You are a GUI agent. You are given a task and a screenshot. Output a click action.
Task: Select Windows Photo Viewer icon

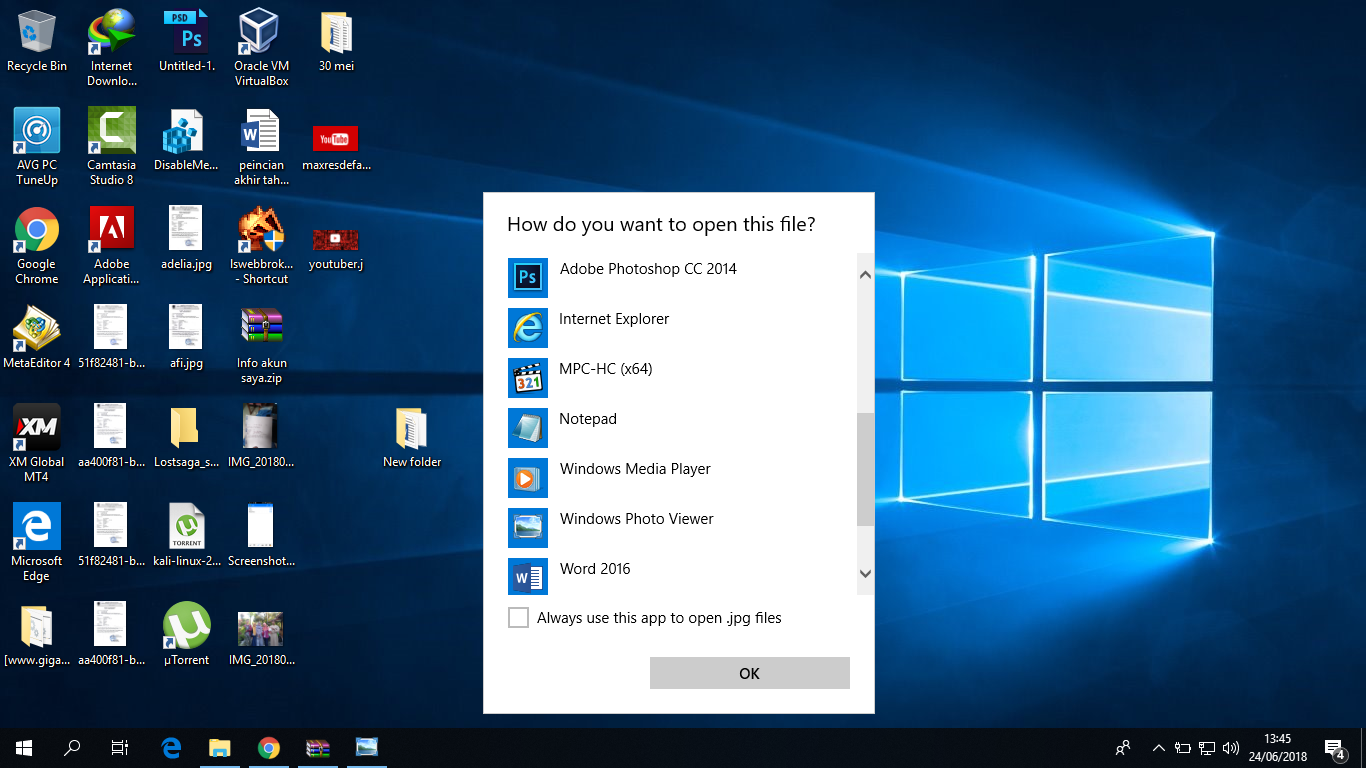point(528,528)
